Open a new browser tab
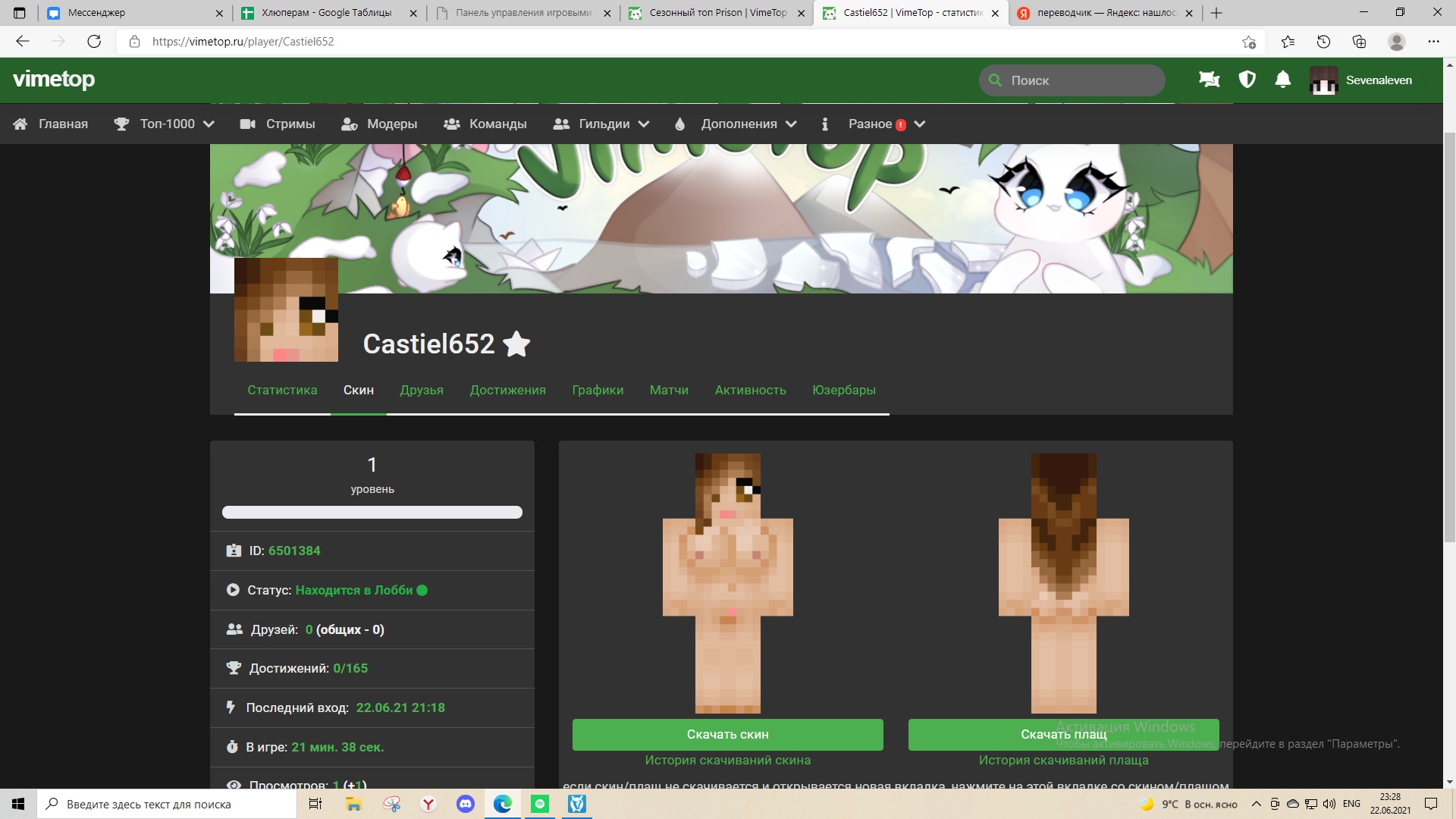1456x819 pixels. click(1216, 13)
